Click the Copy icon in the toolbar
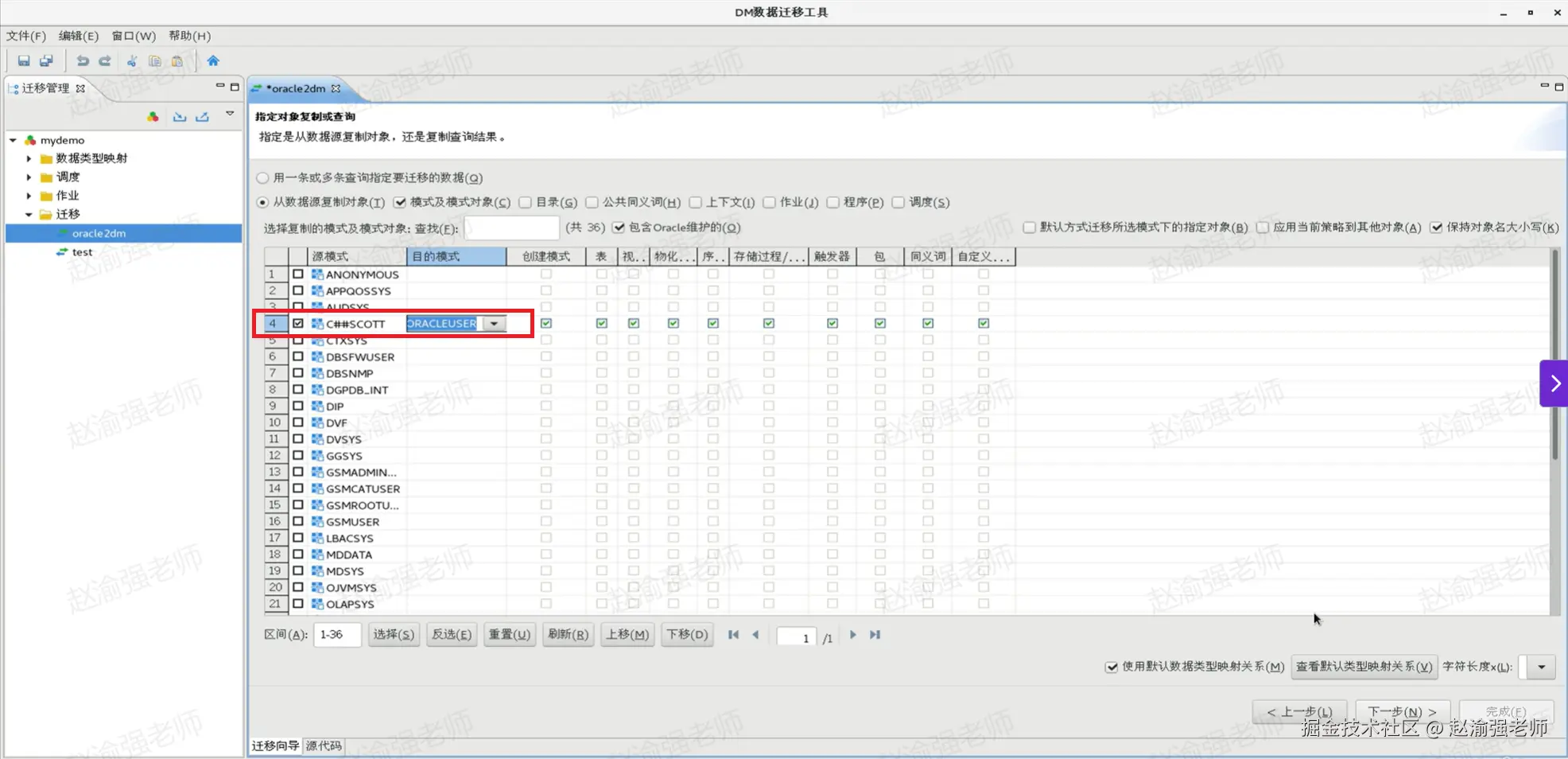This screenshot has width=1568, height=759. click(x=155, y=60)
